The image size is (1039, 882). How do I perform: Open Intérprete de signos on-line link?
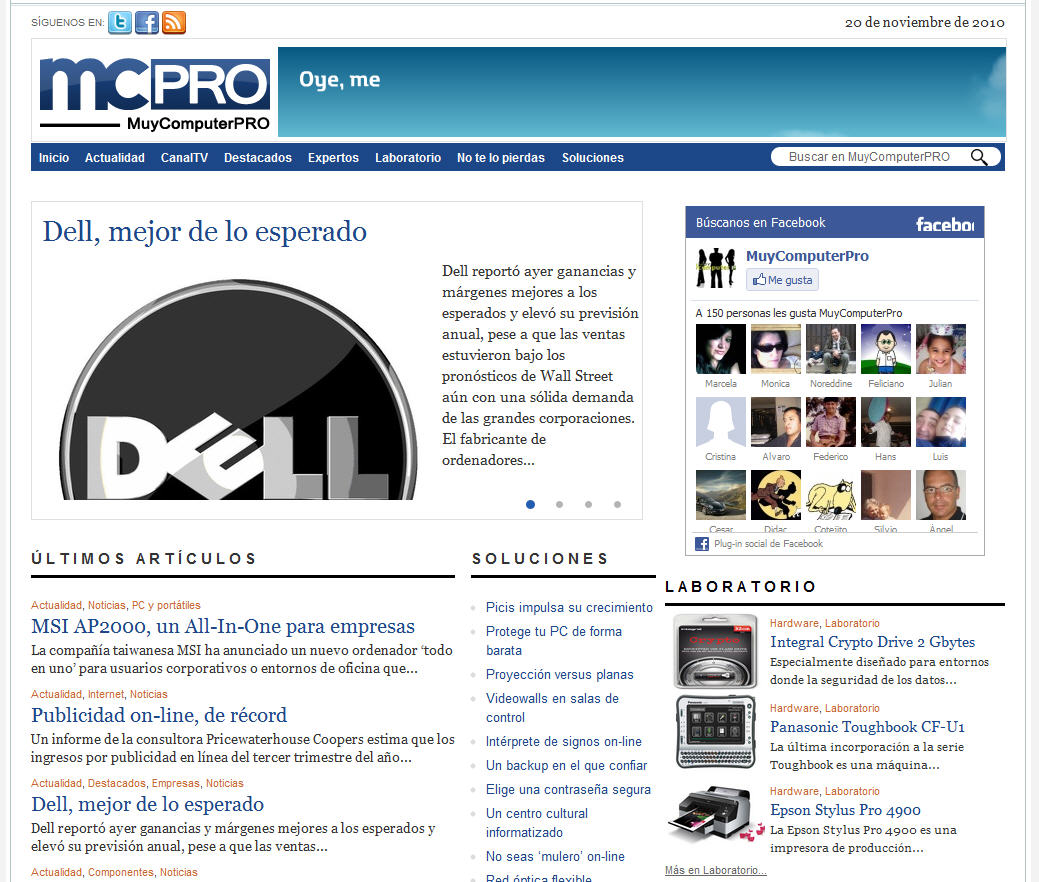[x=564, y=742]
